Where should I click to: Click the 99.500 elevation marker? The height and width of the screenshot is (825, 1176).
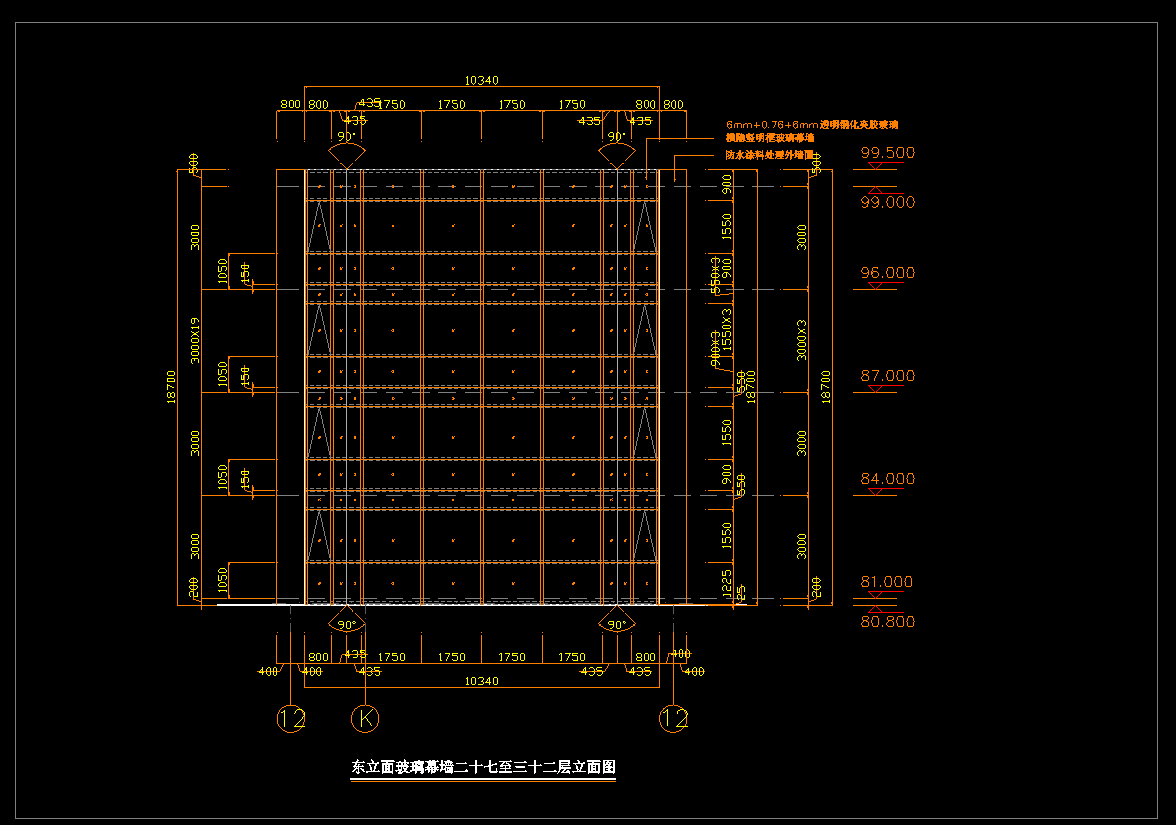click(x=887, y=153)
